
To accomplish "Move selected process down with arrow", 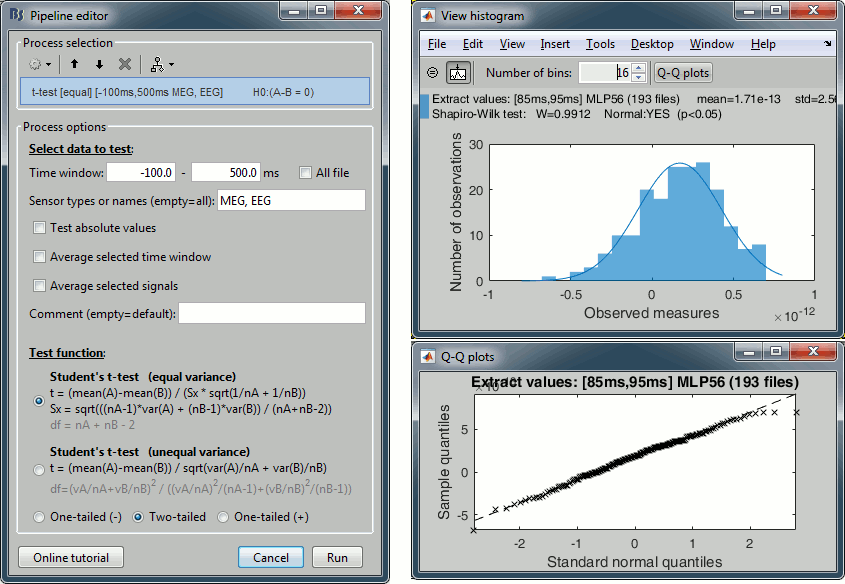I will click(99, 64).
